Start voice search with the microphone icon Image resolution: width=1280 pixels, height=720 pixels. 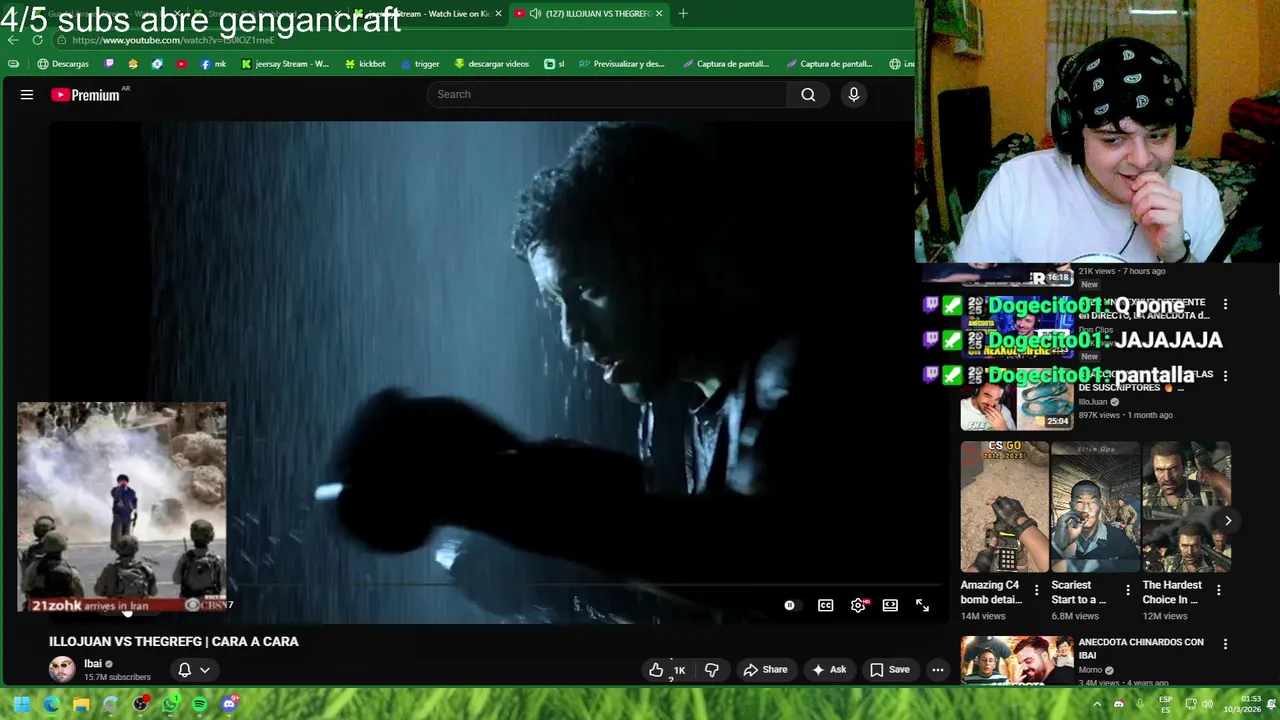853,94
